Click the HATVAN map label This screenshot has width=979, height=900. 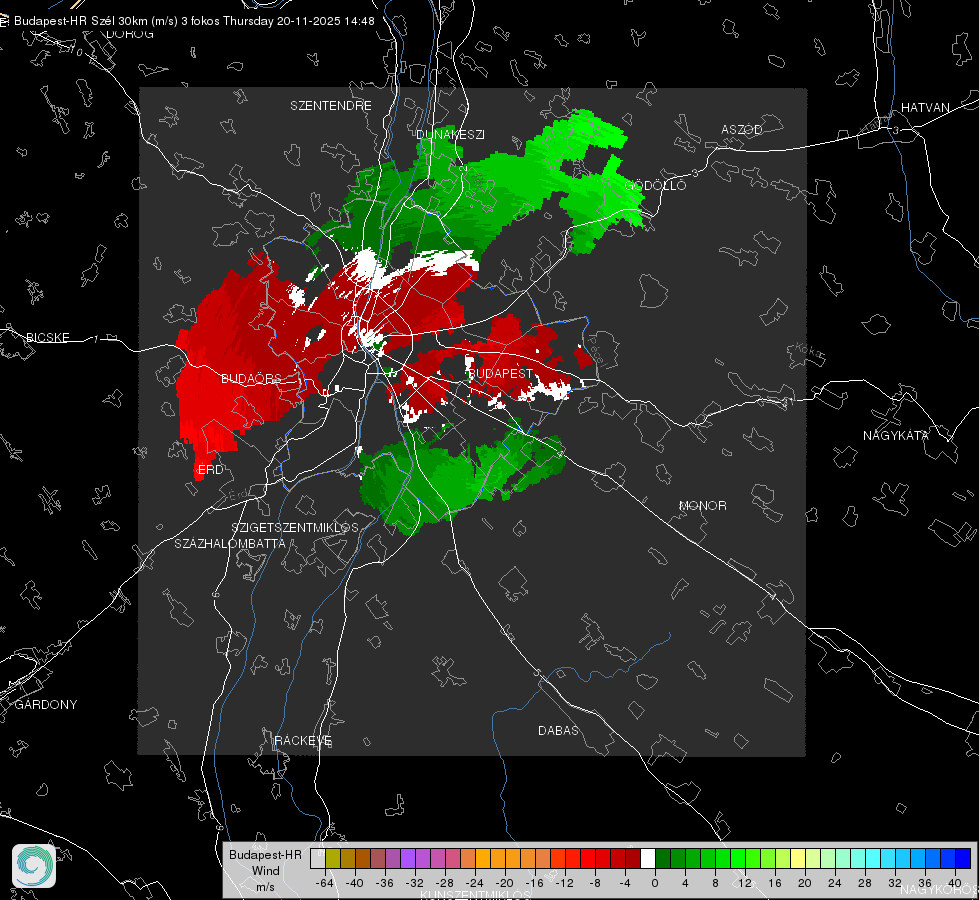coord(925,107)
